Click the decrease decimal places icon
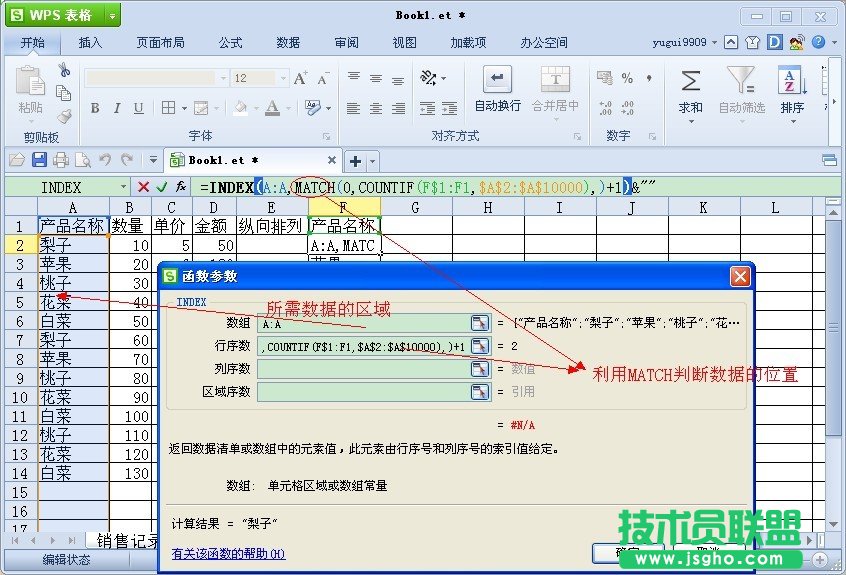This screenshot has height=575, width=846. point(627,108)
